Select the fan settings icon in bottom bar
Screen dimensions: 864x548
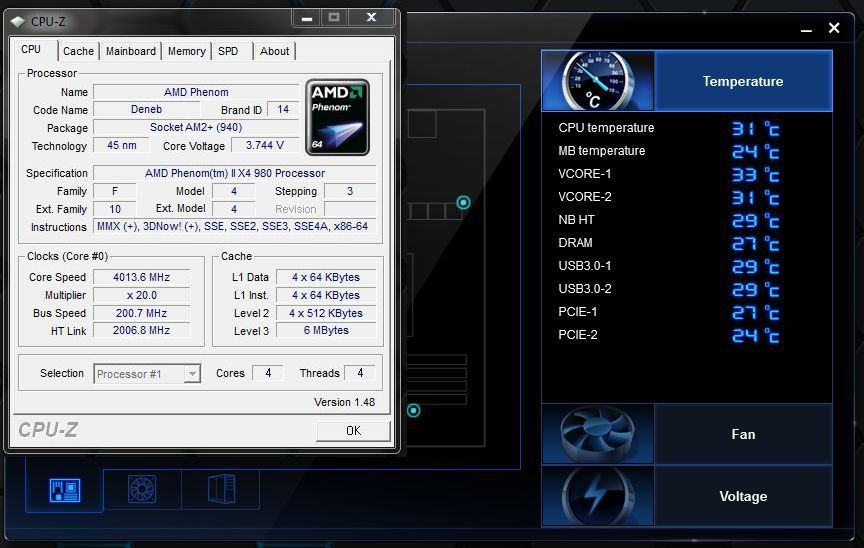coord(142,489)
